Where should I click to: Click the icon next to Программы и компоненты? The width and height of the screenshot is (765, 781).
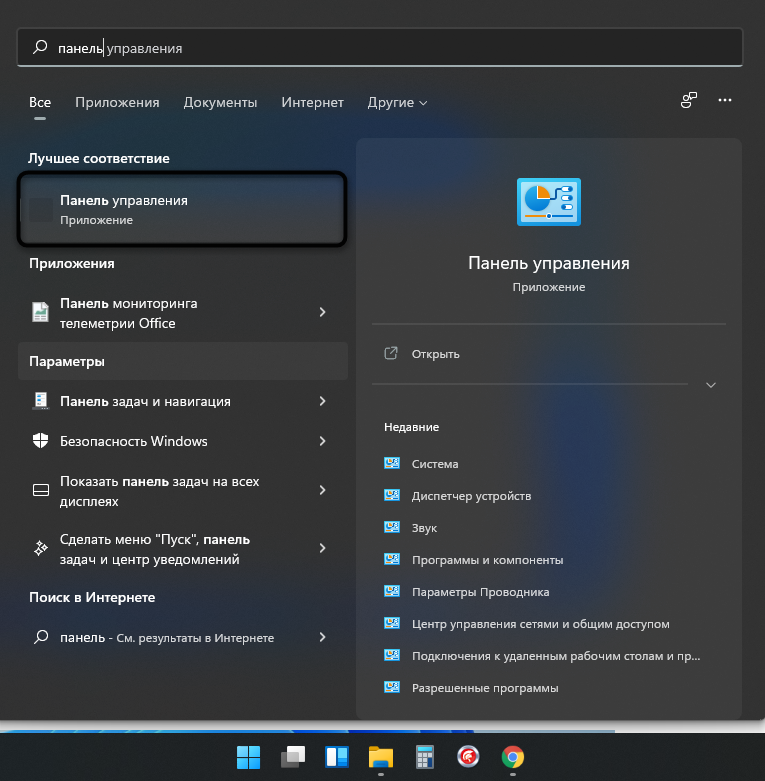pyautogui.click(x=392, y=559)
